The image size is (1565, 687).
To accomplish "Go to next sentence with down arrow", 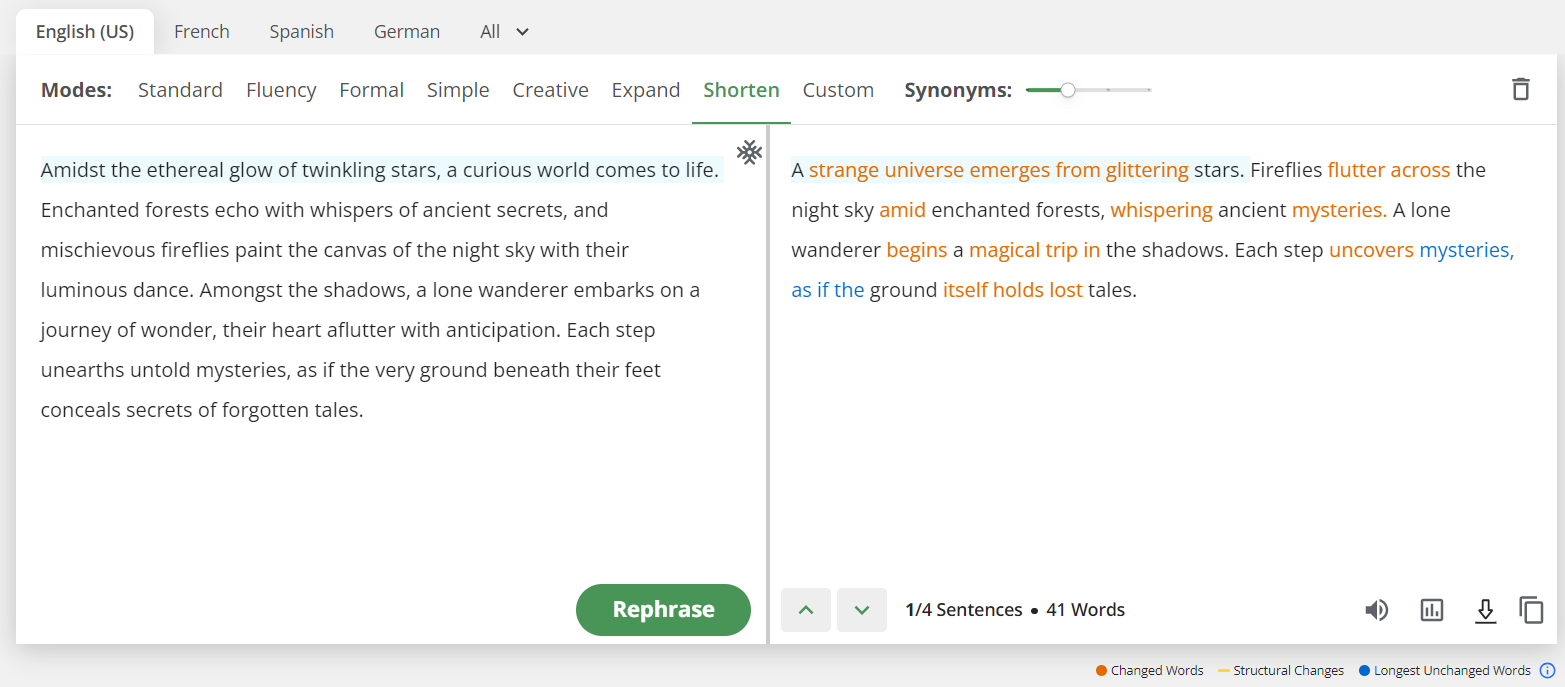I will 862,610.
